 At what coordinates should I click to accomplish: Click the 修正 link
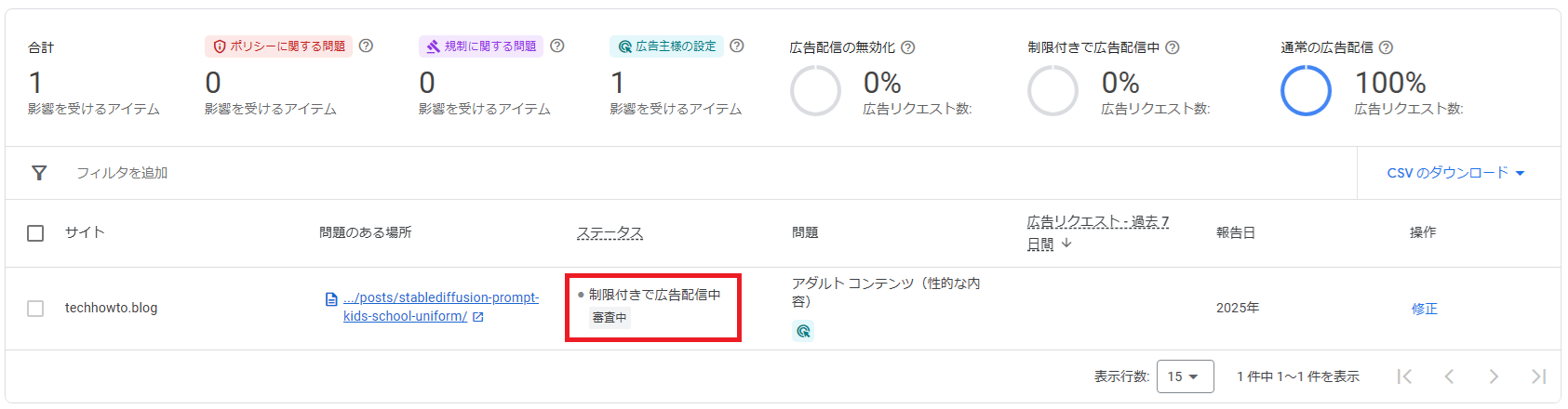coord(1424,309)
